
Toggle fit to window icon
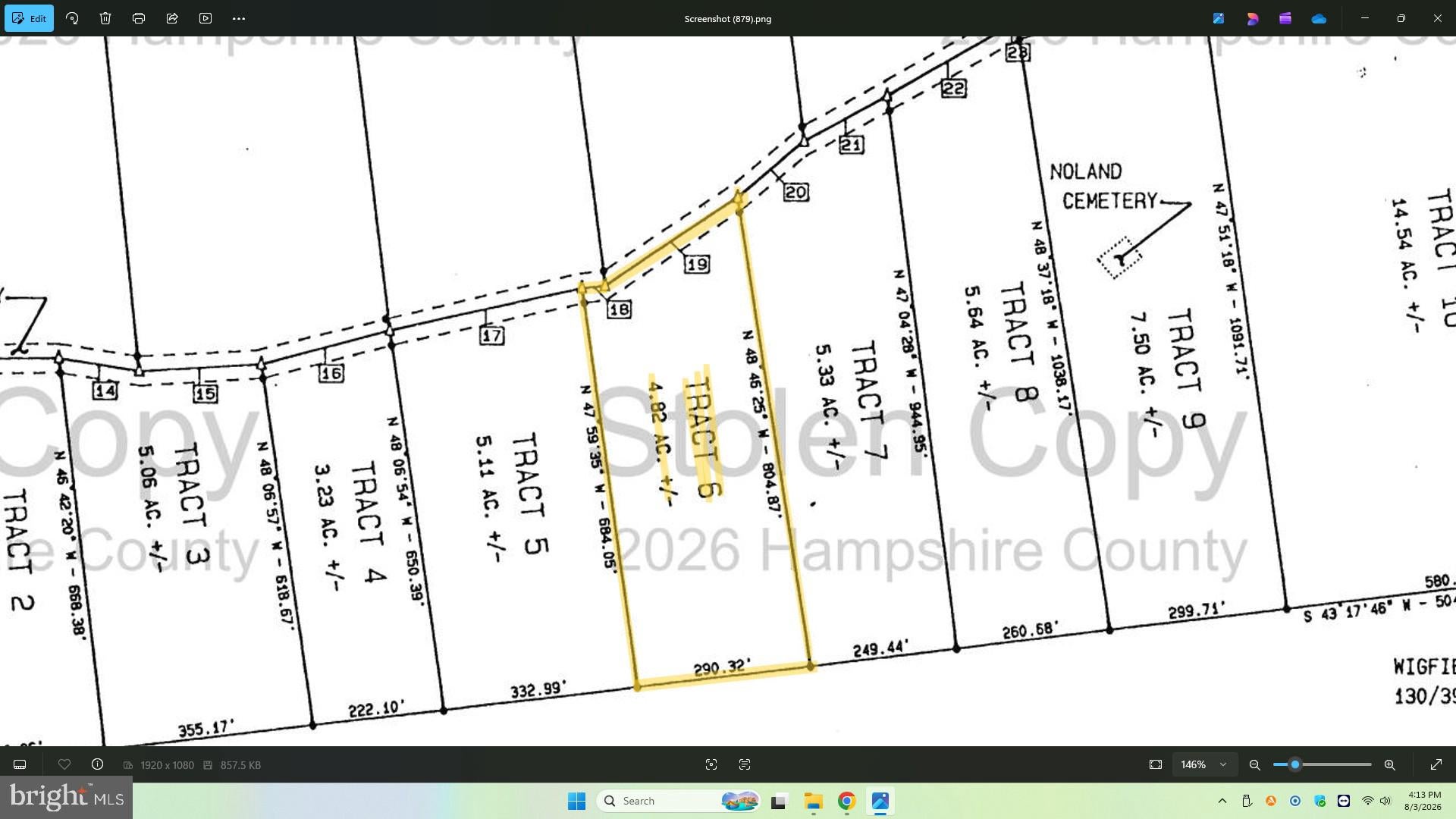pos(1156,764)
